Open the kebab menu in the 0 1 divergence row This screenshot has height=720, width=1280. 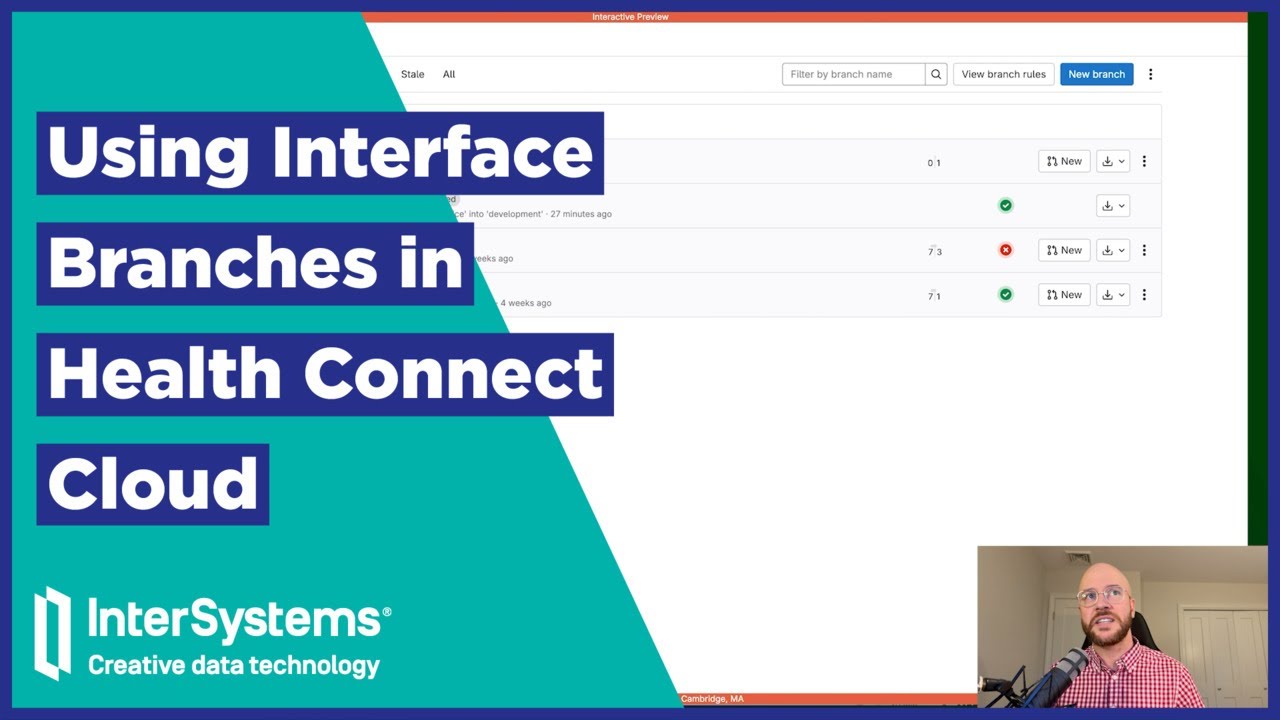click(1144, 161)
